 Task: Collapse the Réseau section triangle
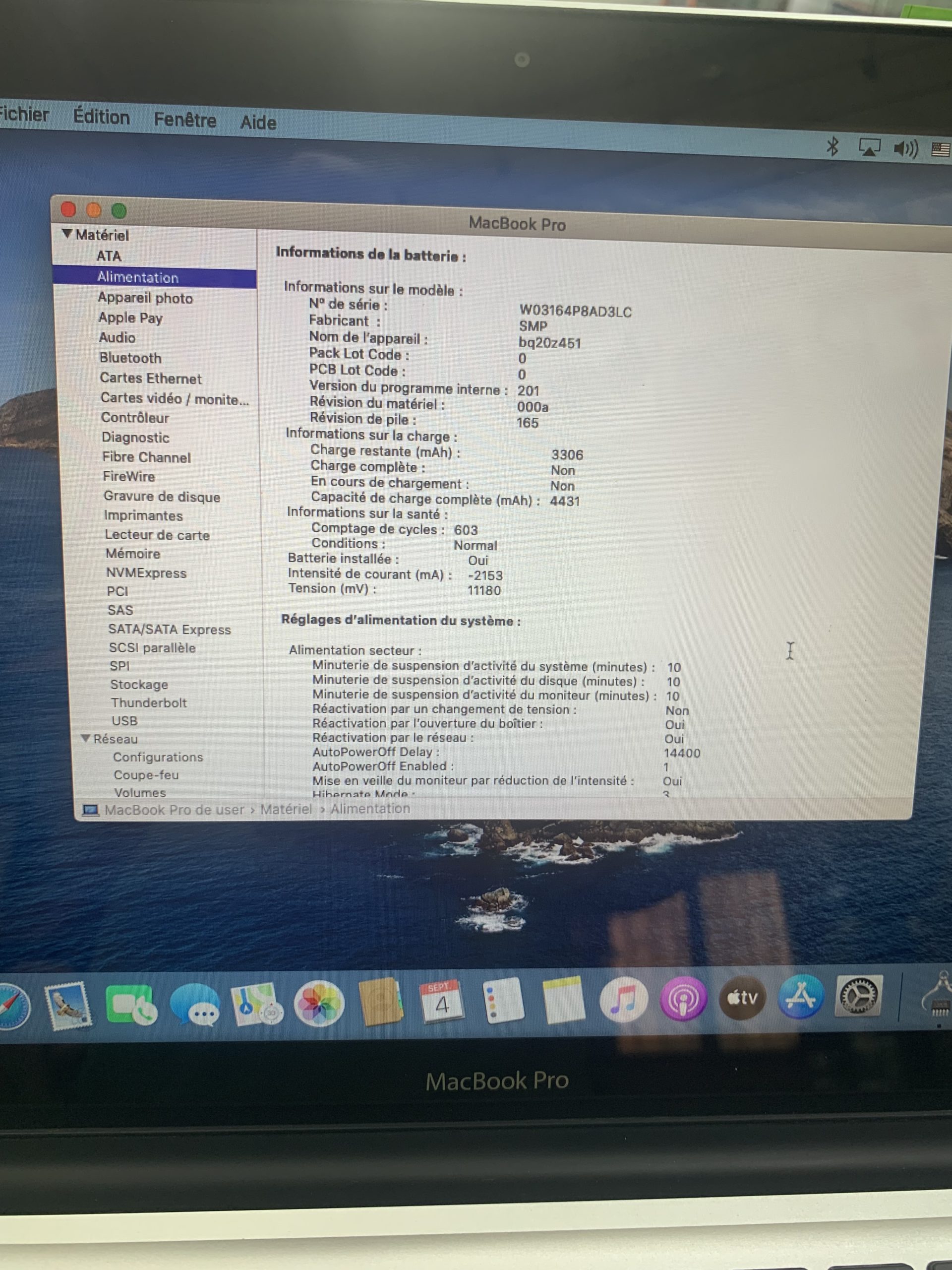[x=85, y=738]
